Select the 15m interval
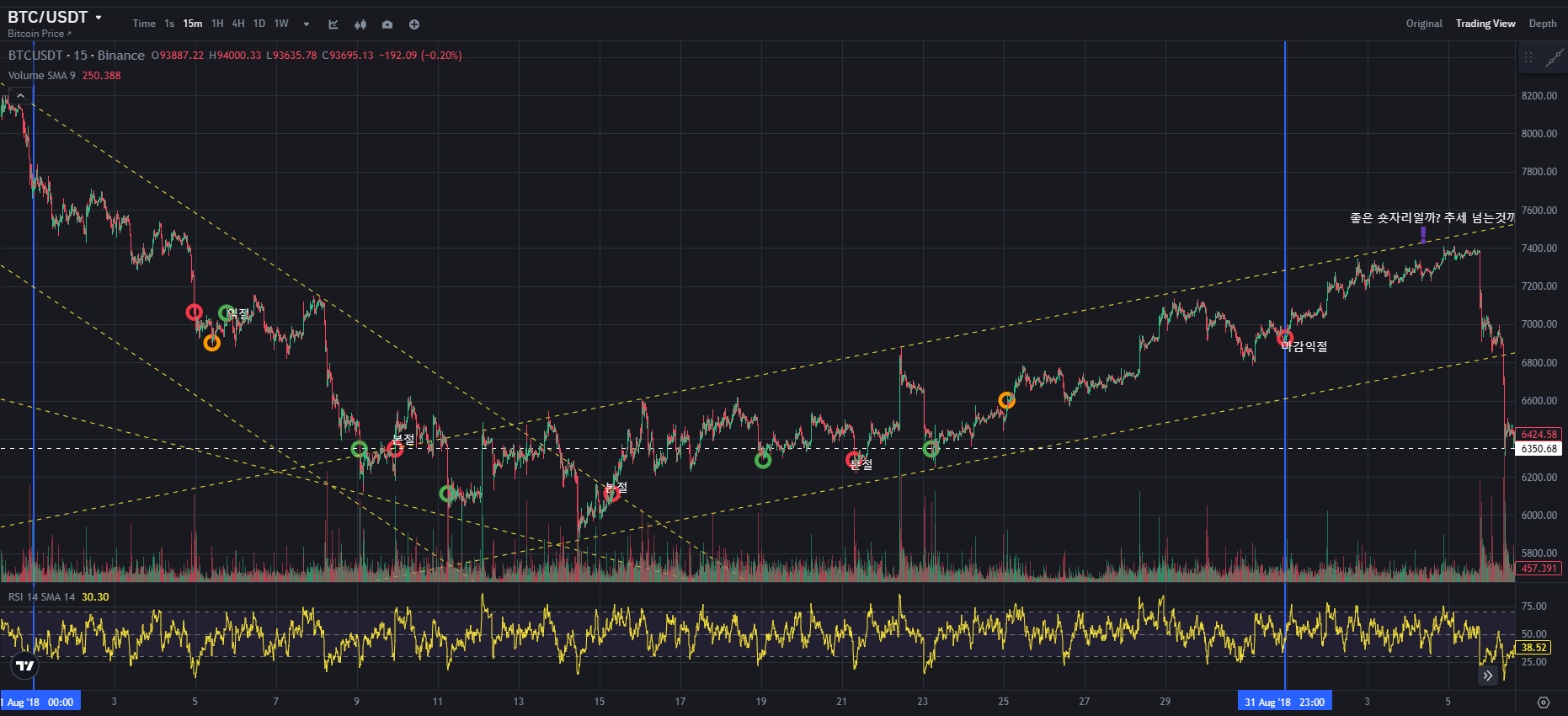1568x716 pixels. pyautogui.click(x=193, y=24)
